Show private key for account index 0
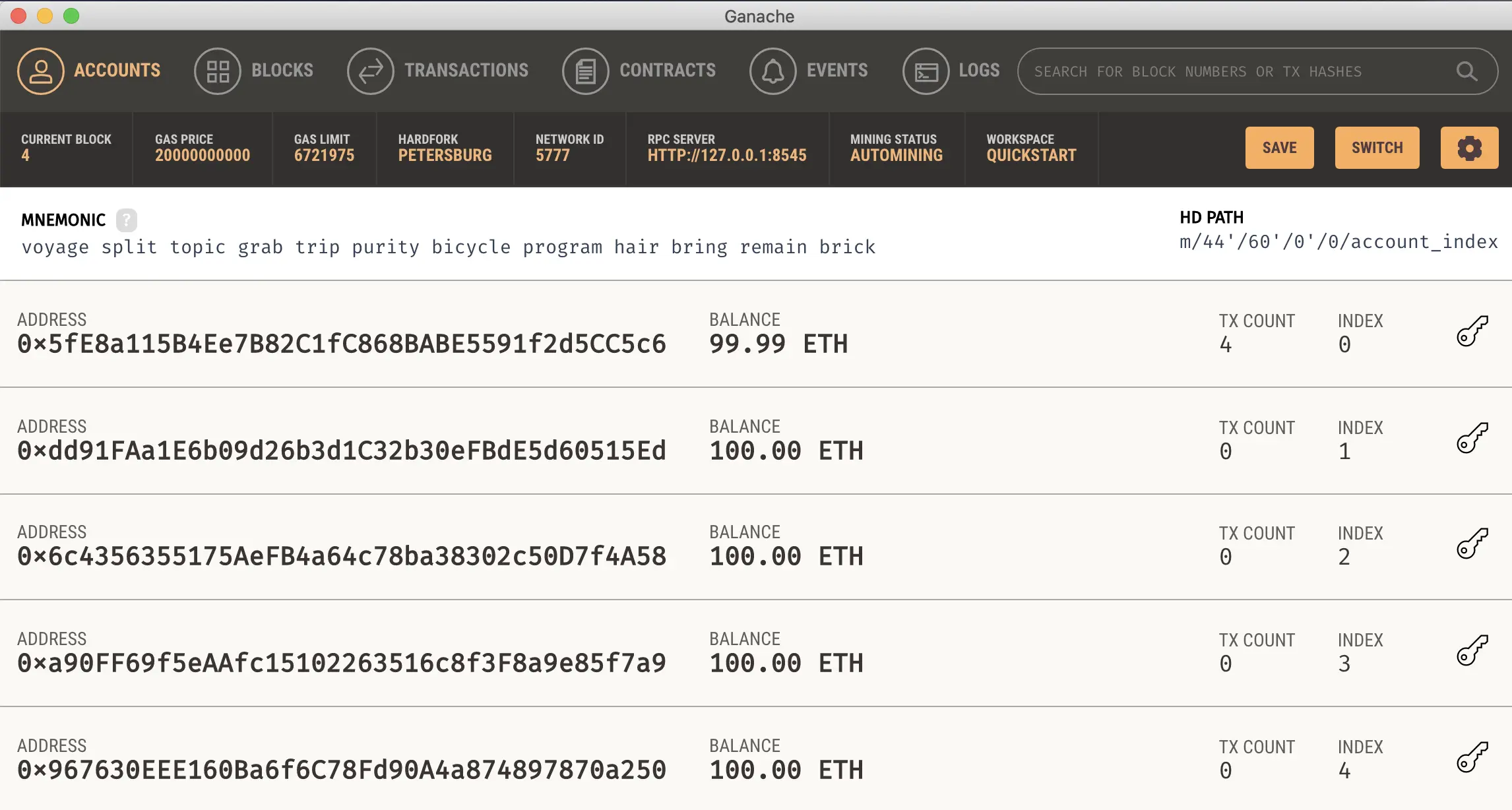Viewport: 1512px width, 810px height. (1472, 331)
